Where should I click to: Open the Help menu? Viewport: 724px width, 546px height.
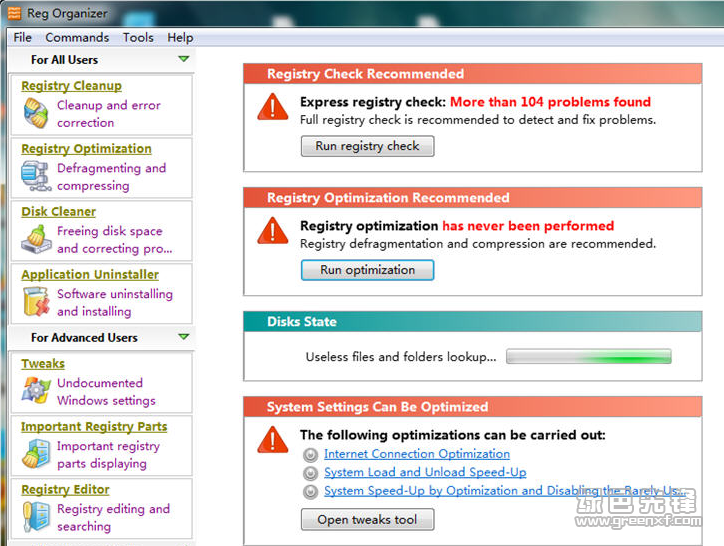[180, 37]
